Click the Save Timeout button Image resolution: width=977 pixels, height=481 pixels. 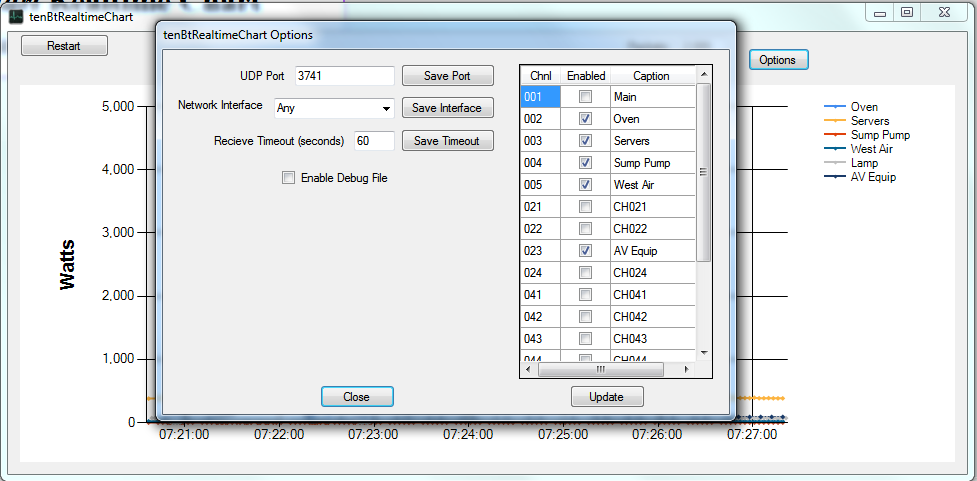pos(448,141)
